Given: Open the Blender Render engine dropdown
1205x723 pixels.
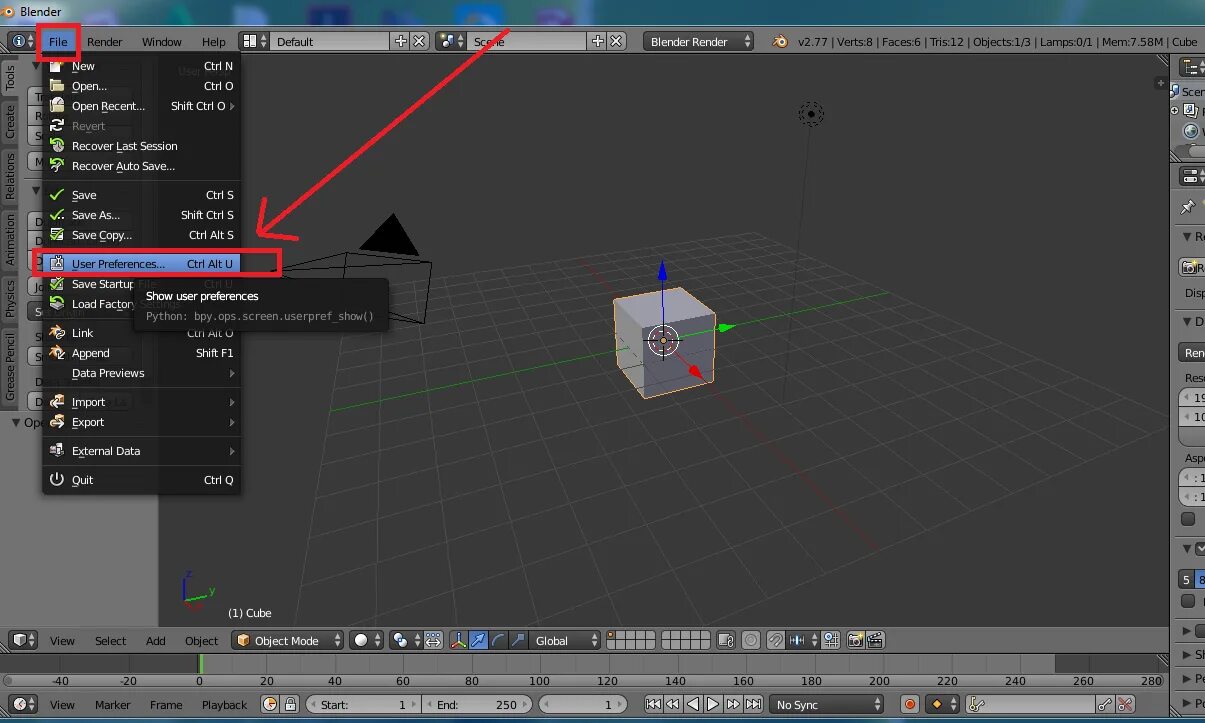Looking at the screenshot, I should [700, 41].
